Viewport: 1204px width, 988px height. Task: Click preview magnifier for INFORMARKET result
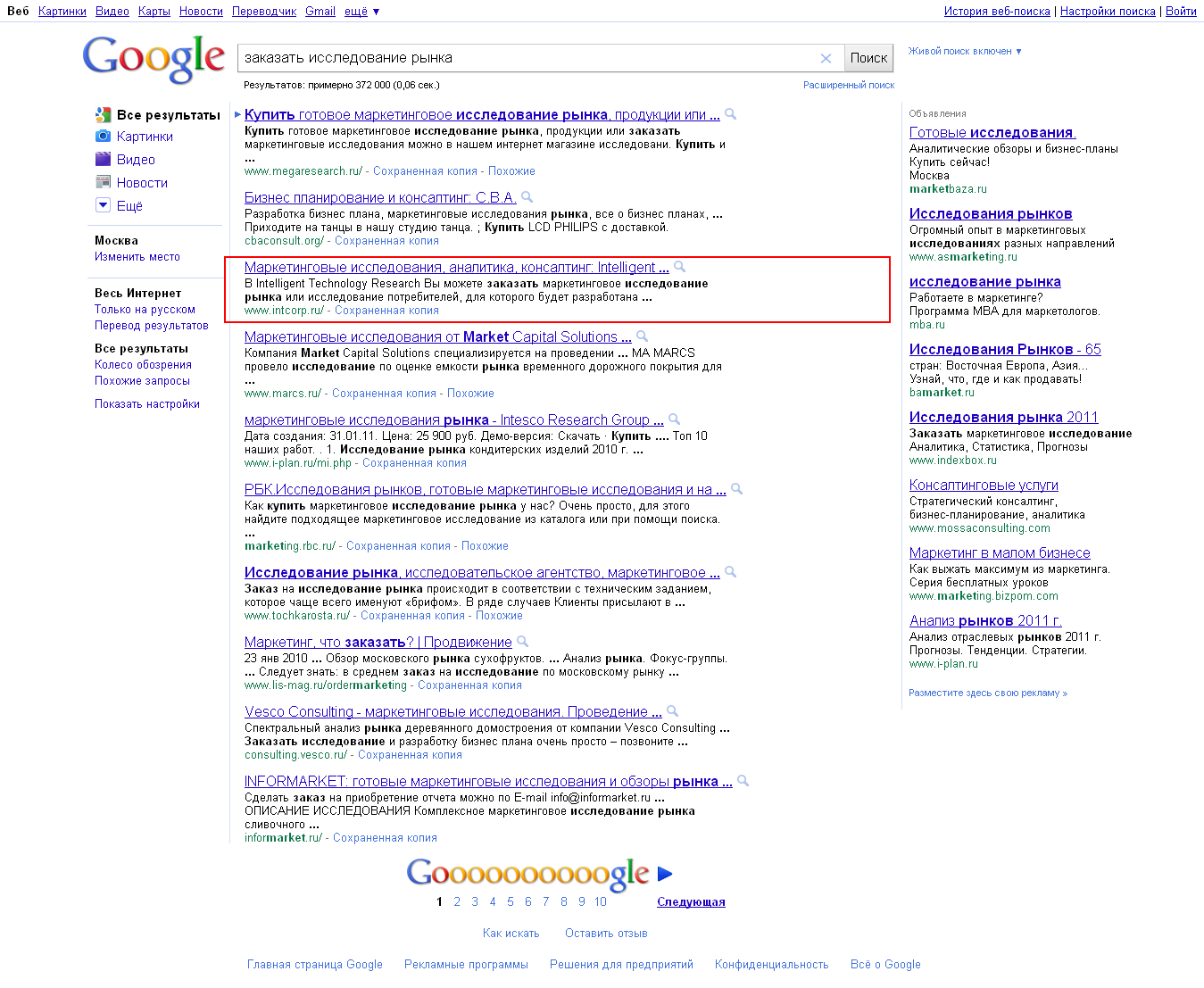(743, 781)
